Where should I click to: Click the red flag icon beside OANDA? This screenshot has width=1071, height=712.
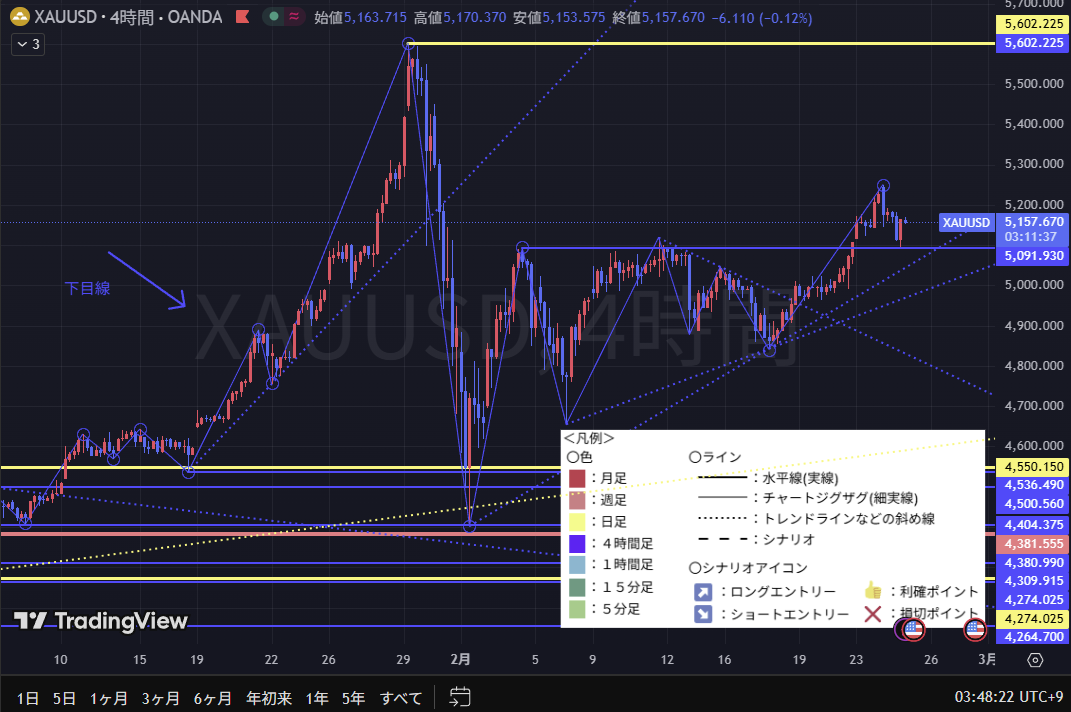[x=241, y=17]
